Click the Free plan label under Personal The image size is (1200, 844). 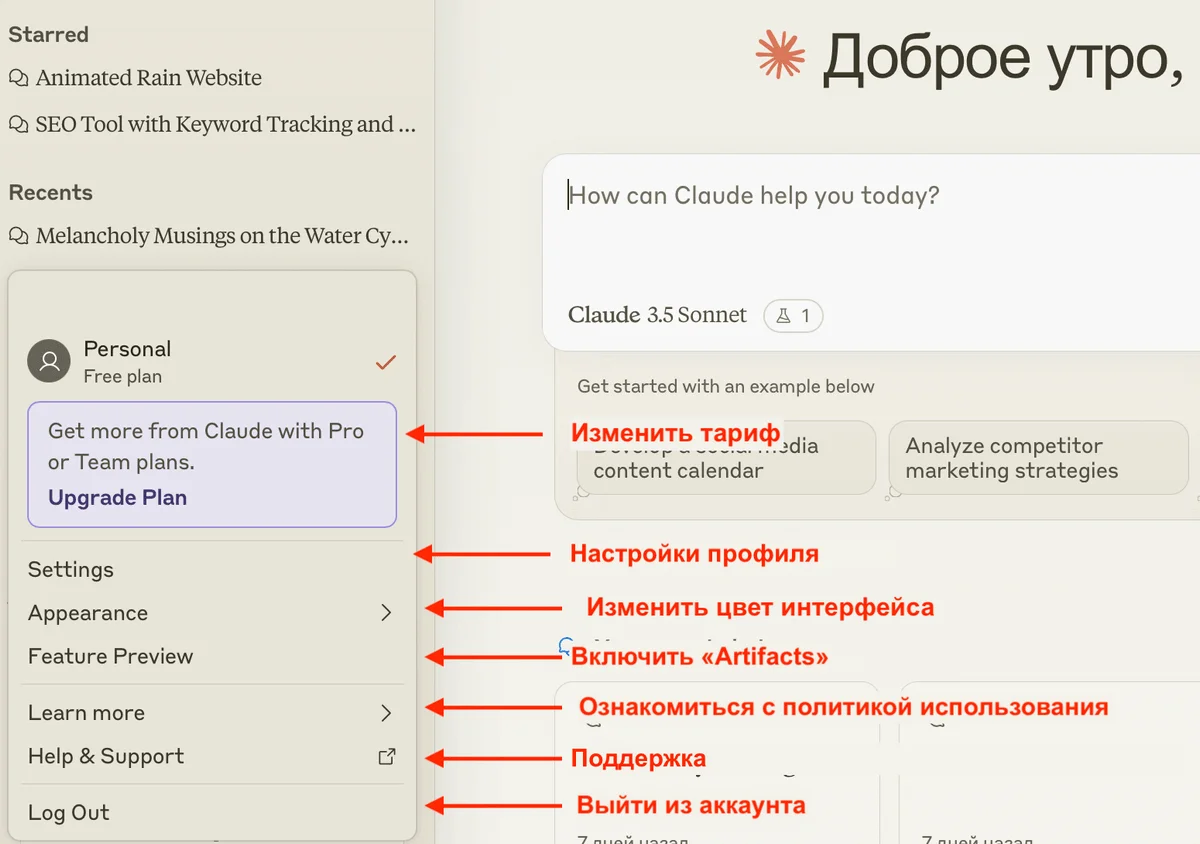(x=122, y=377)
